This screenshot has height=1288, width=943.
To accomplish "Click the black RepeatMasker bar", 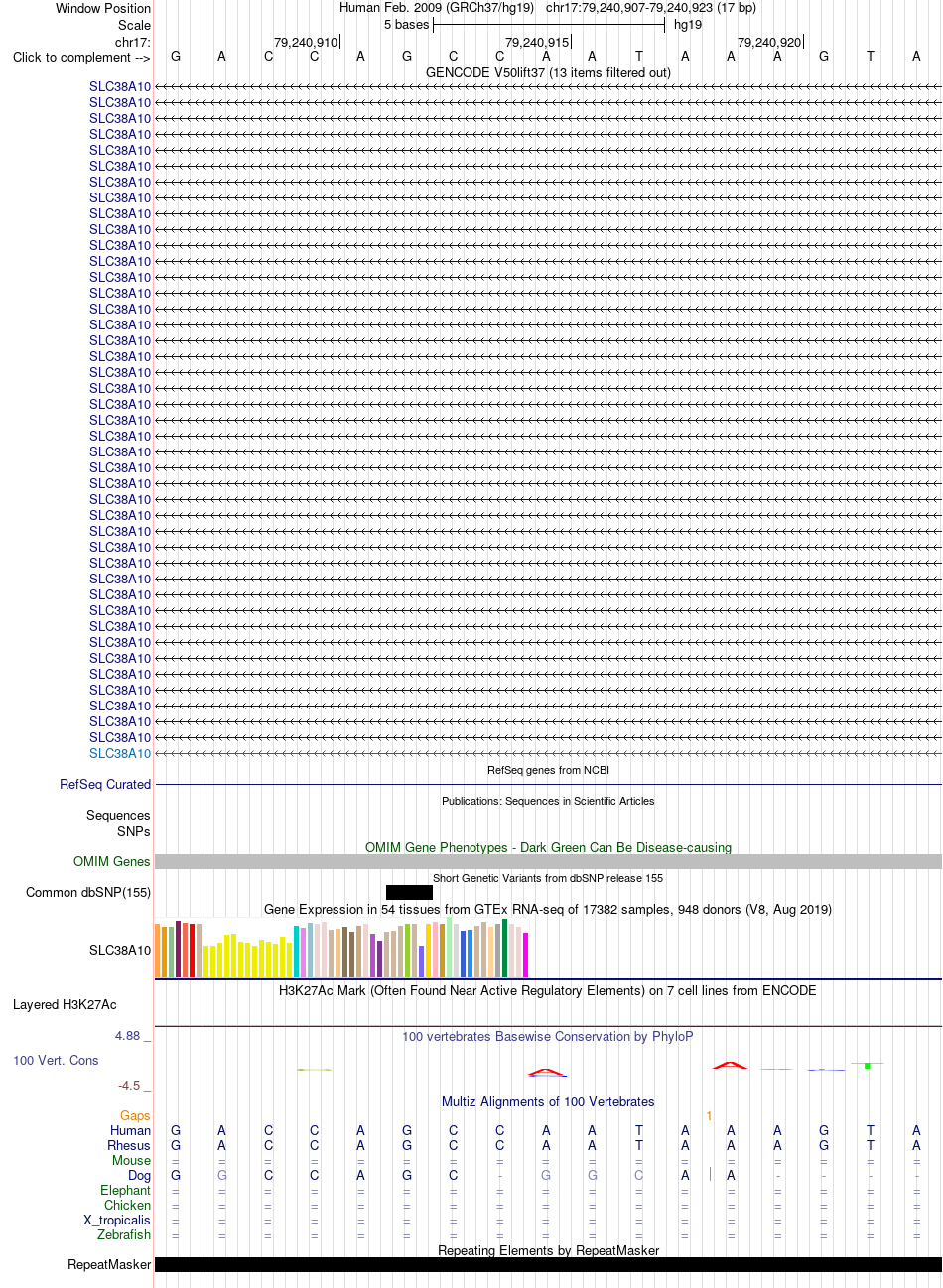I will [x=548, y=1264].
